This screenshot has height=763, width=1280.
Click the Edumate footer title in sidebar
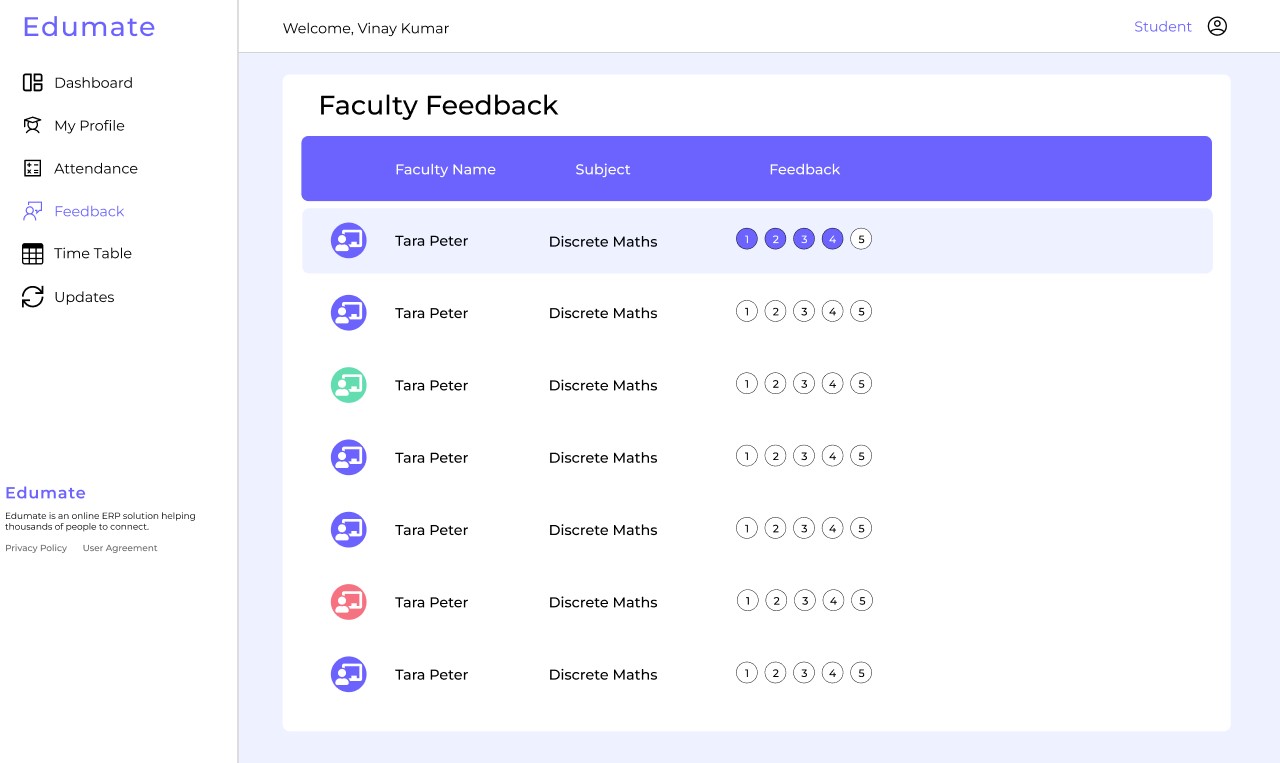[x=46, y=493]
